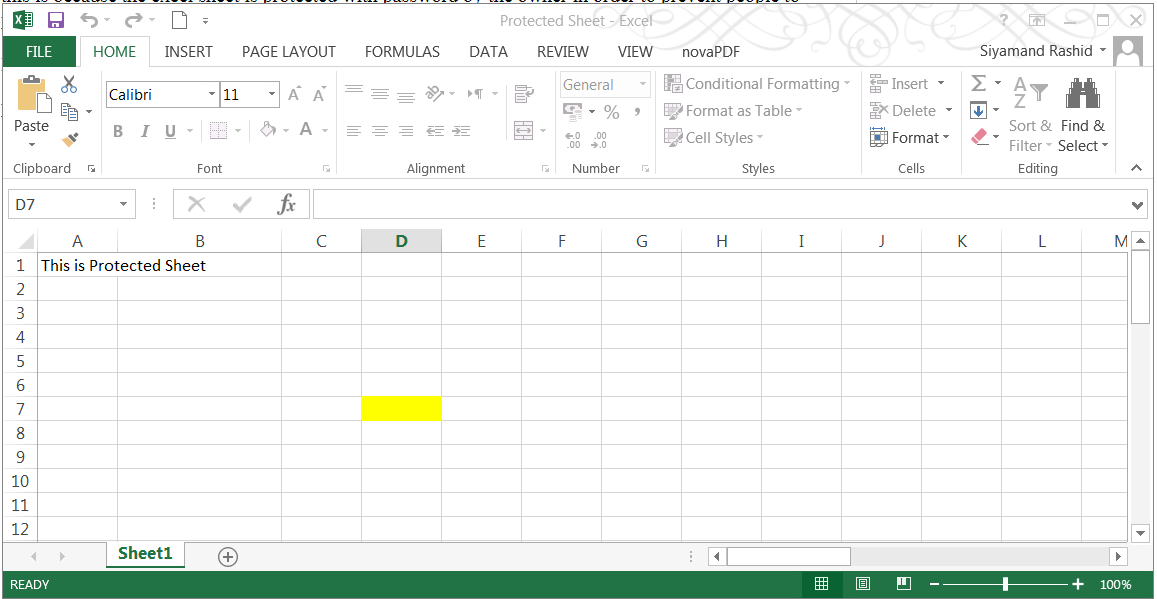Click the AutoSum sigma icon
The height and width of the screenshot is (599, 1157).
coord(978,83)
